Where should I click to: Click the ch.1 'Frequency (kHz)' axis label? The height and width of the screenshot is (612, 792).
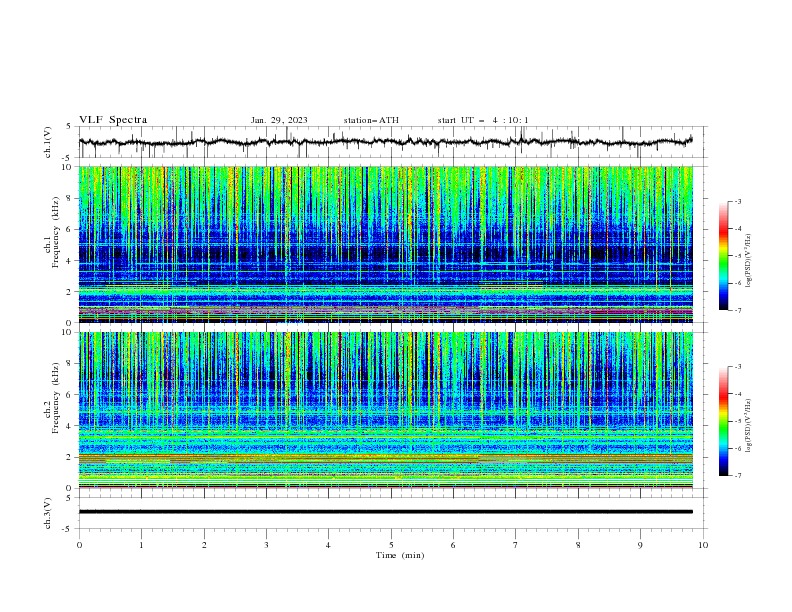(x=56, y=232)
